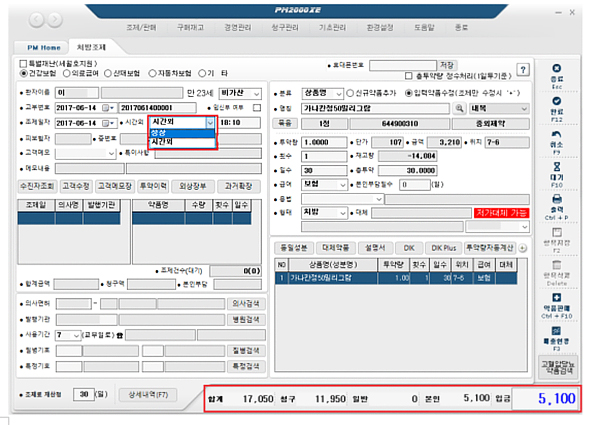600x425 pixels.
Task: Open the 용법 dropdown
Action: pos(342,199)
